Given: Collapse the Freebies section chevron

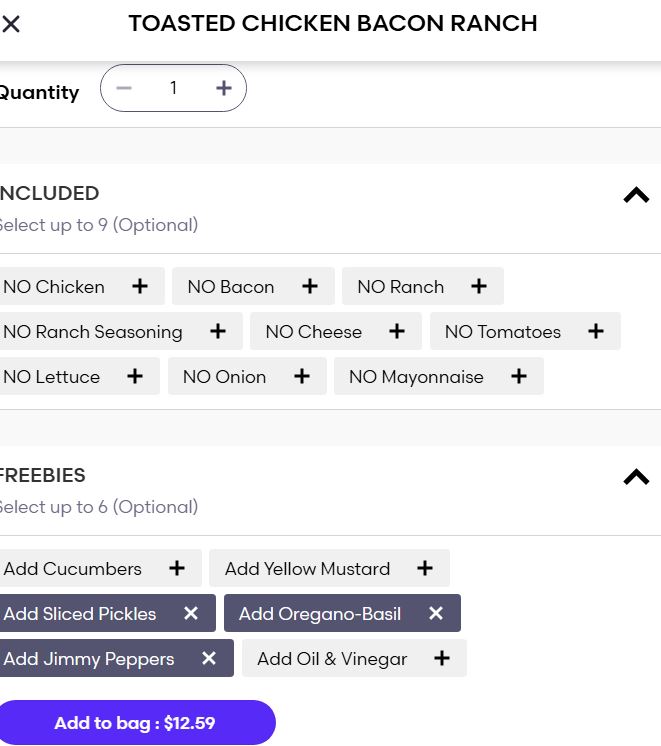Looking at the screenshot, I should click(636, 477).
